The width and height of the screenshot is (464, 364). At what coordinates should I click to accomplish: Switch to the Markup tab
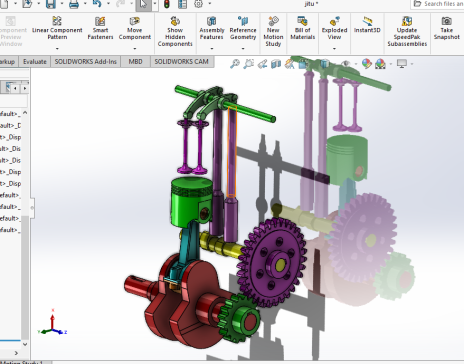click(8, 62)
